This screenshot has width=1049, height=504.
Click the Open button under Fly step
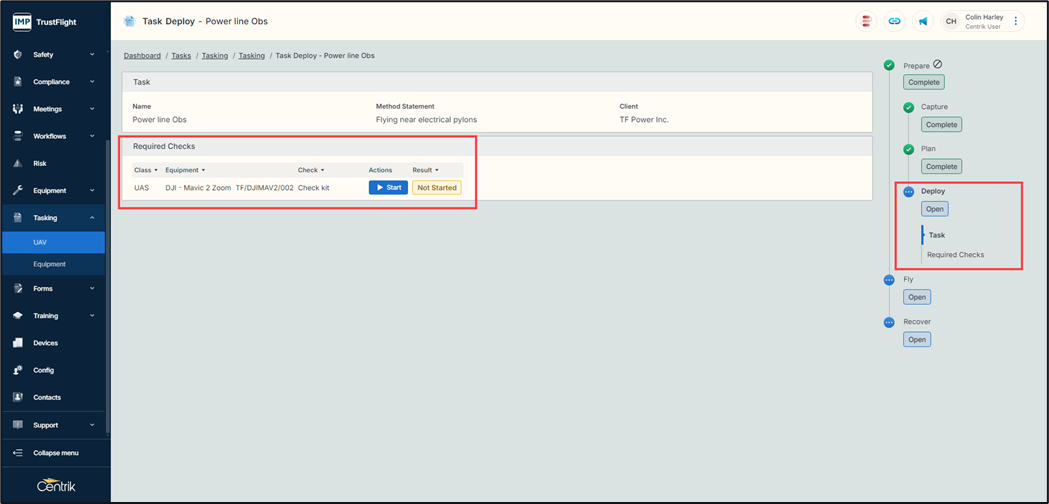pos(917,297)
